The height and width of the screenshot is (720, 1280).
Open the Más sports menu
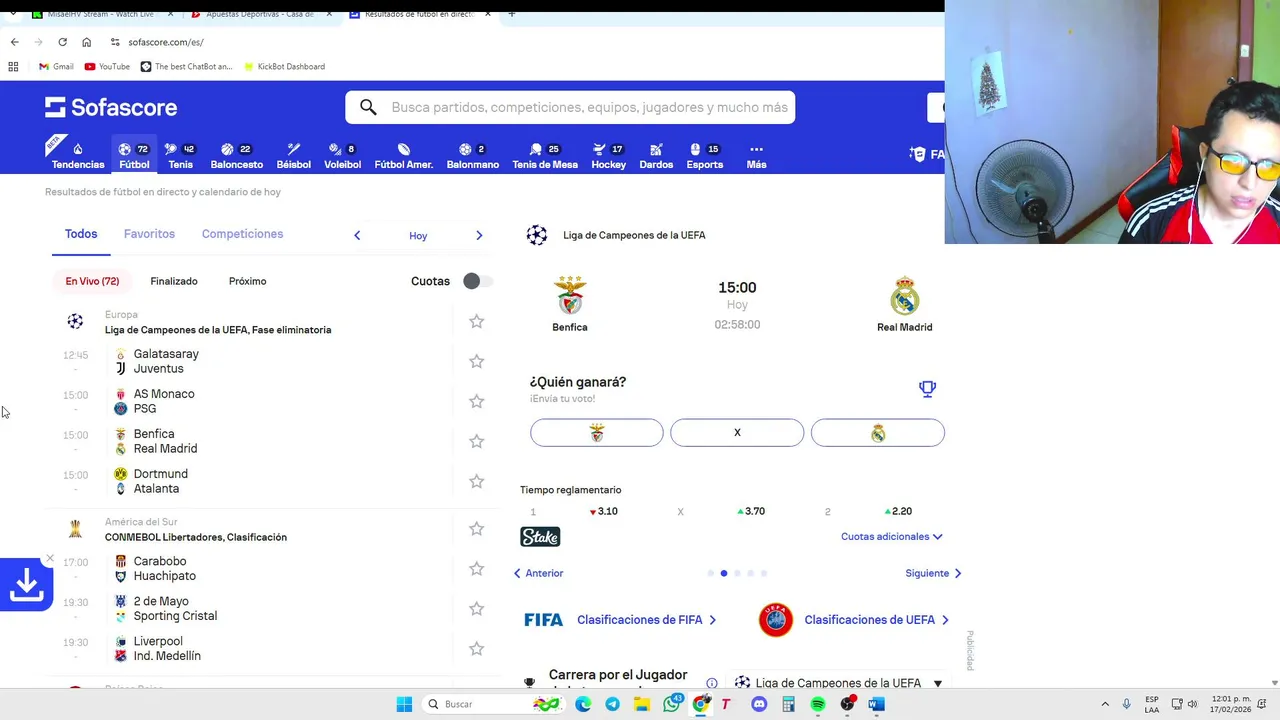click(756, 155)
